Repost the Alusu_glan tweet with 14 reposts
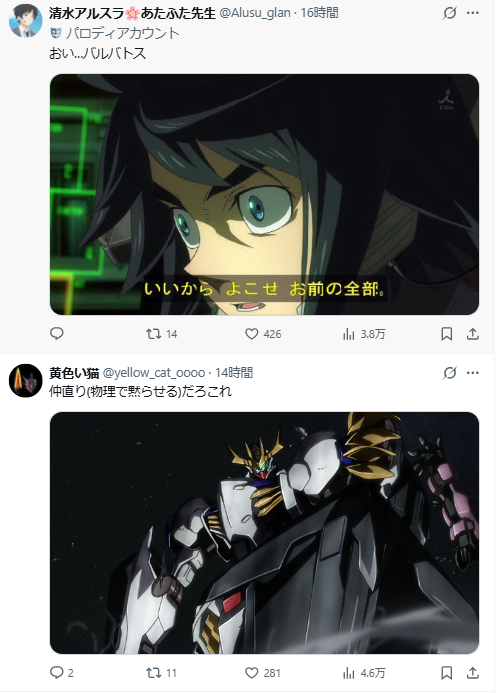This screenshot has width=497, height=693. (x=162, y=334)
